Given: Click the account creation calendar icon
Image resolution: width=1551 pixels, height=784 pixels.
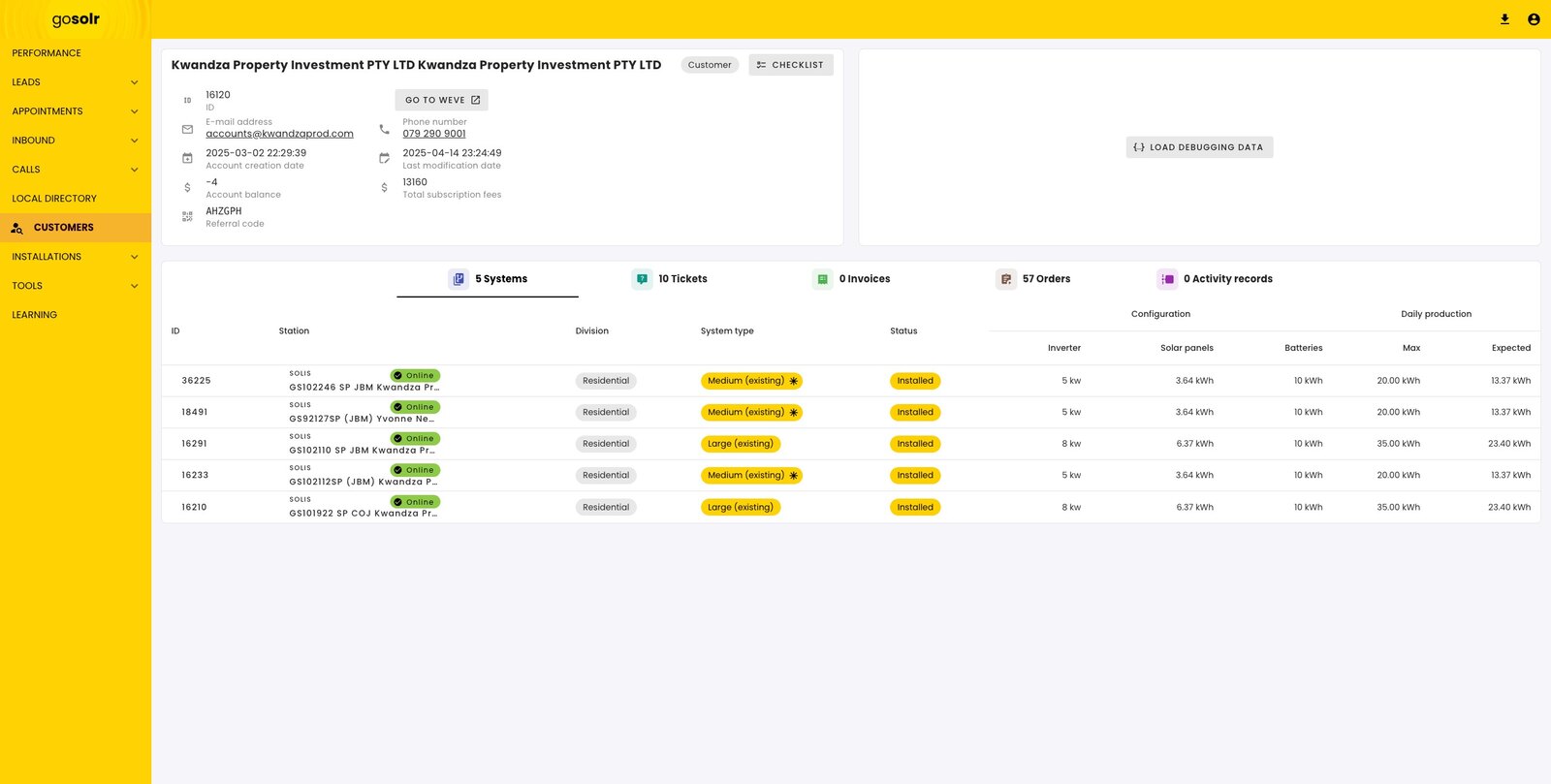Looking at the screenshot, I should tap(187, 158).
